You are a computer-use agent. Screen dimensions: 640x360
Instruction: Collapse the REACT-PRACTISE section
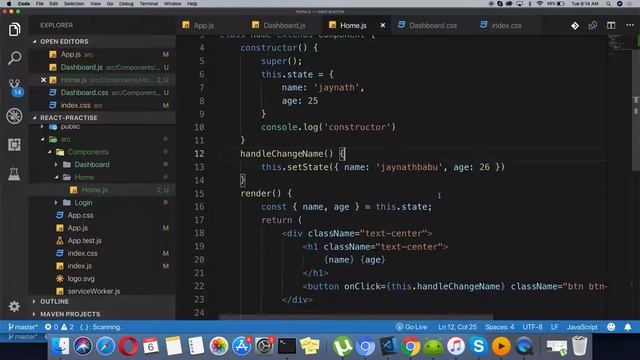tap(69, 118)
